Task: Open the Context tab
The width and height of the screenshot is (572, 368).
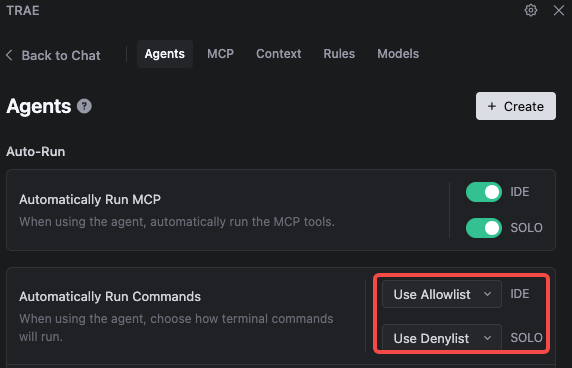Action: point(279,54)
